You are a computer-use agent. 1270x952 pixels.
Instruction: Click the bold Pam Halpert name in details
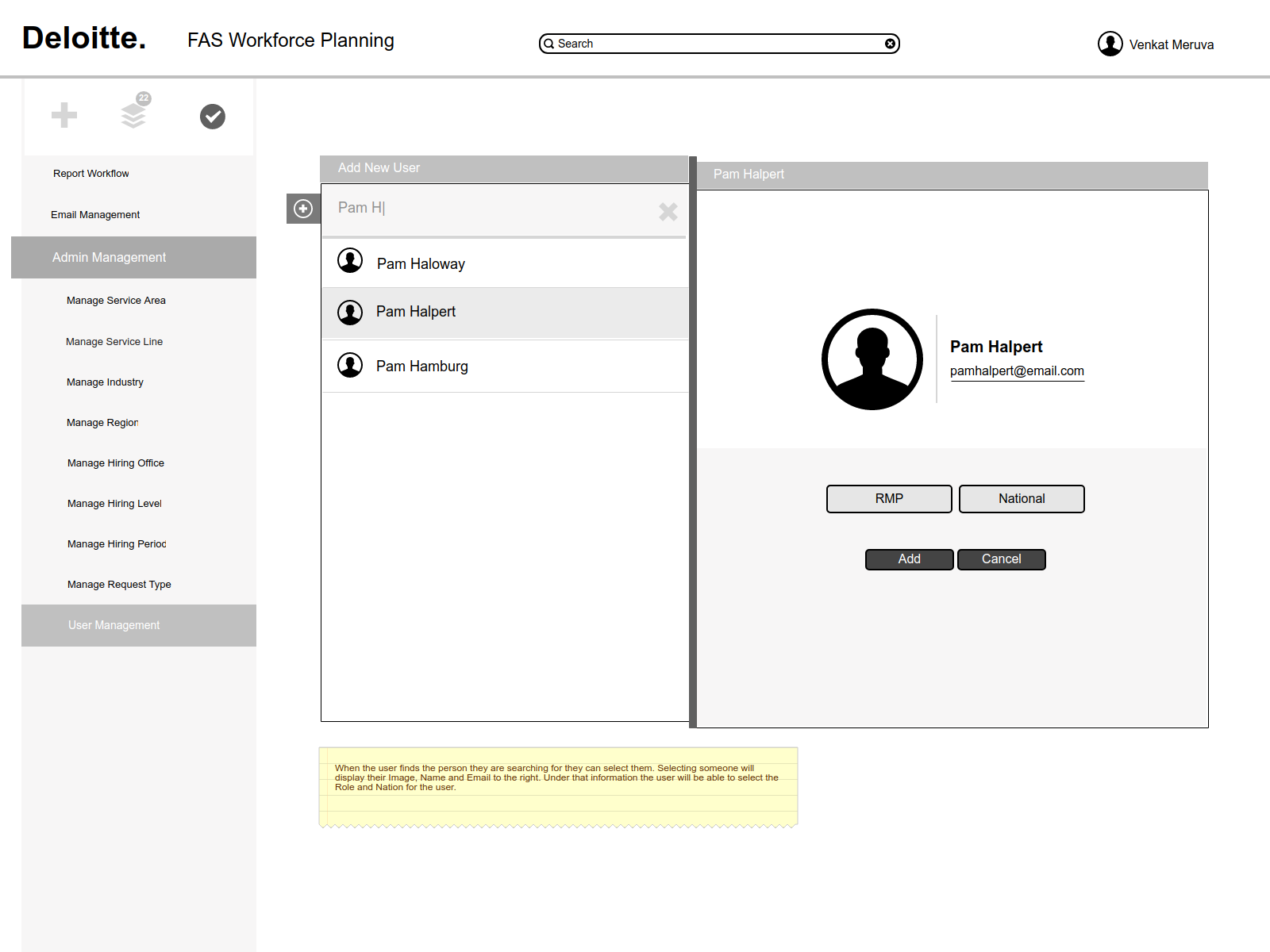pos(996,347)
